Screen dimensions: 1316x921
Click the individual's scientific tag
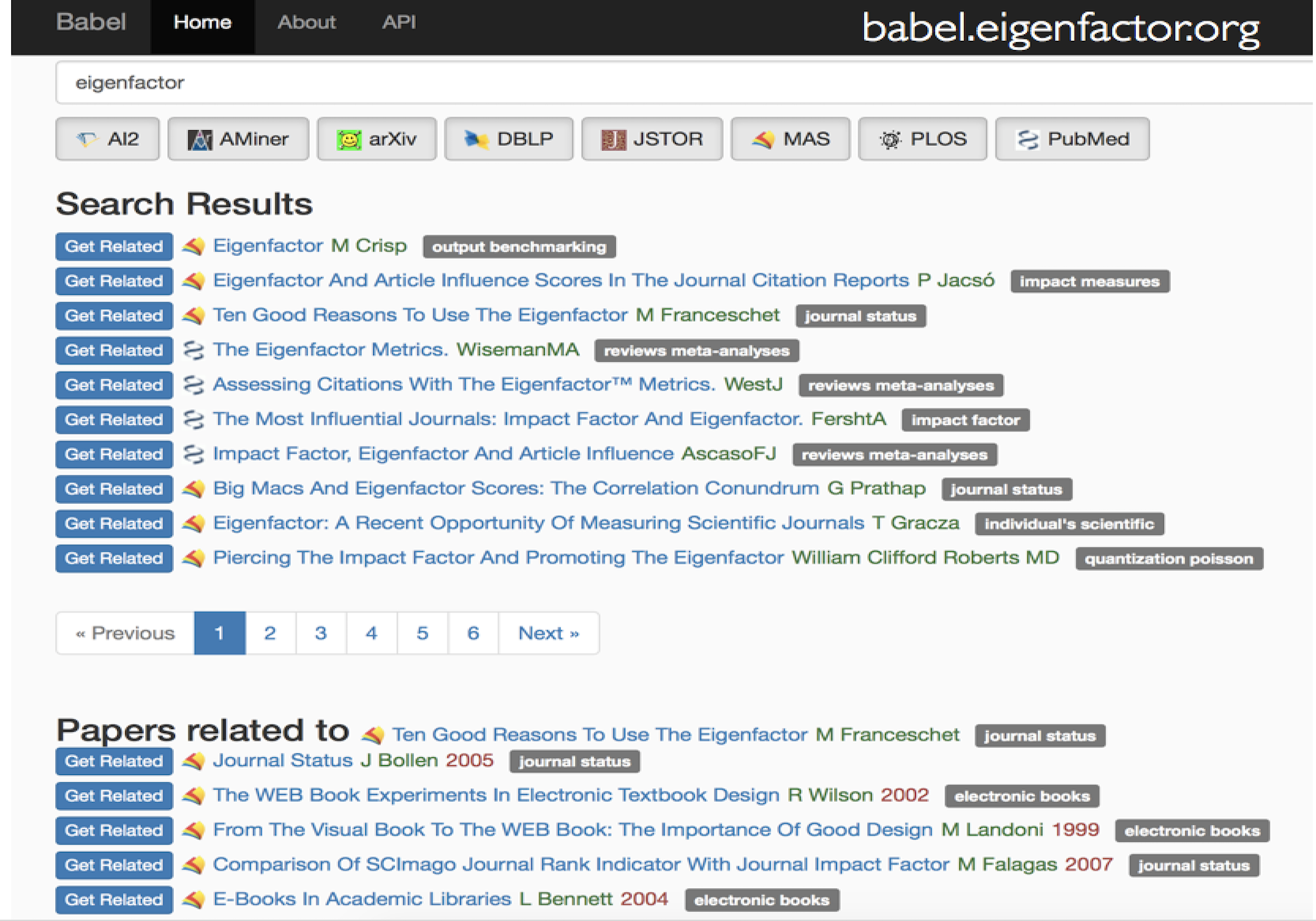[1069, 524]
